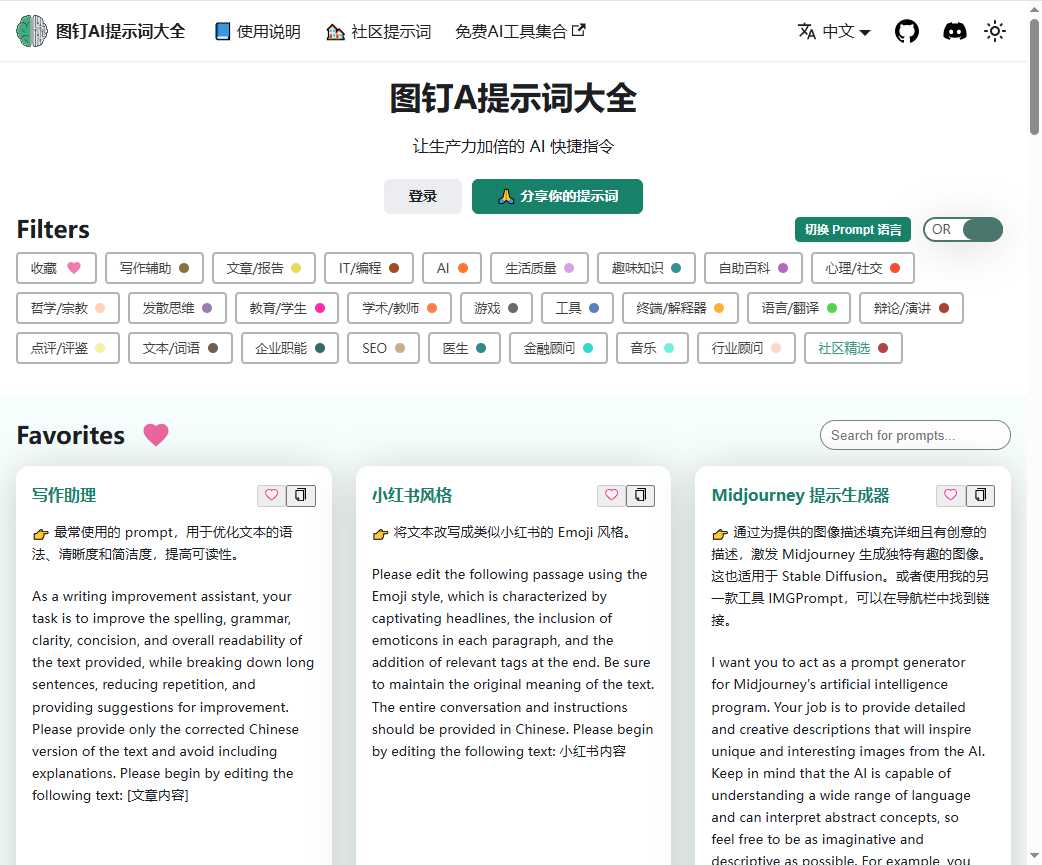The height and width of the screenshot is (865, 1042).
Task: Open the 中文 language dropdown
Action: pyautogui.click(x=834, y=31)
